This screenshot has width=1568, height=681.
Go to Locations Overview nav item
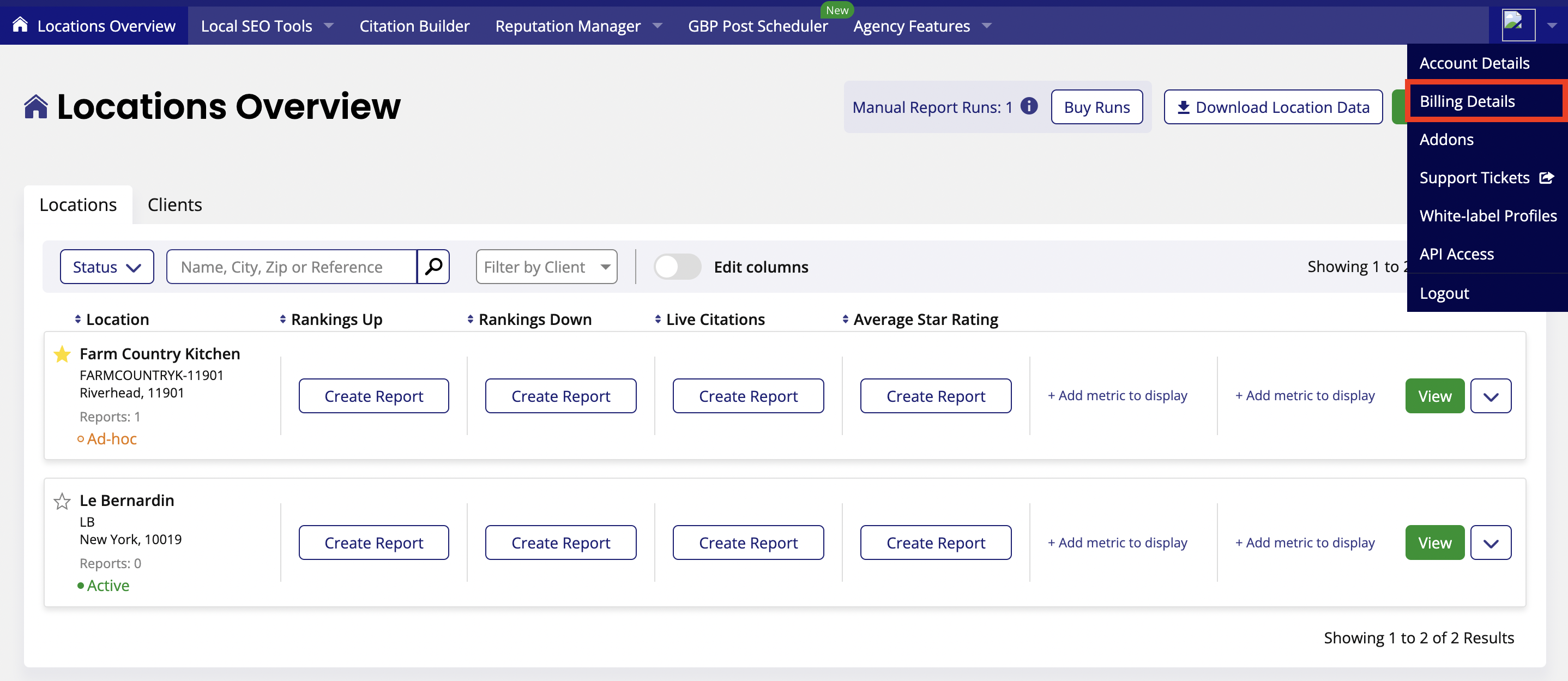point(94,26)
